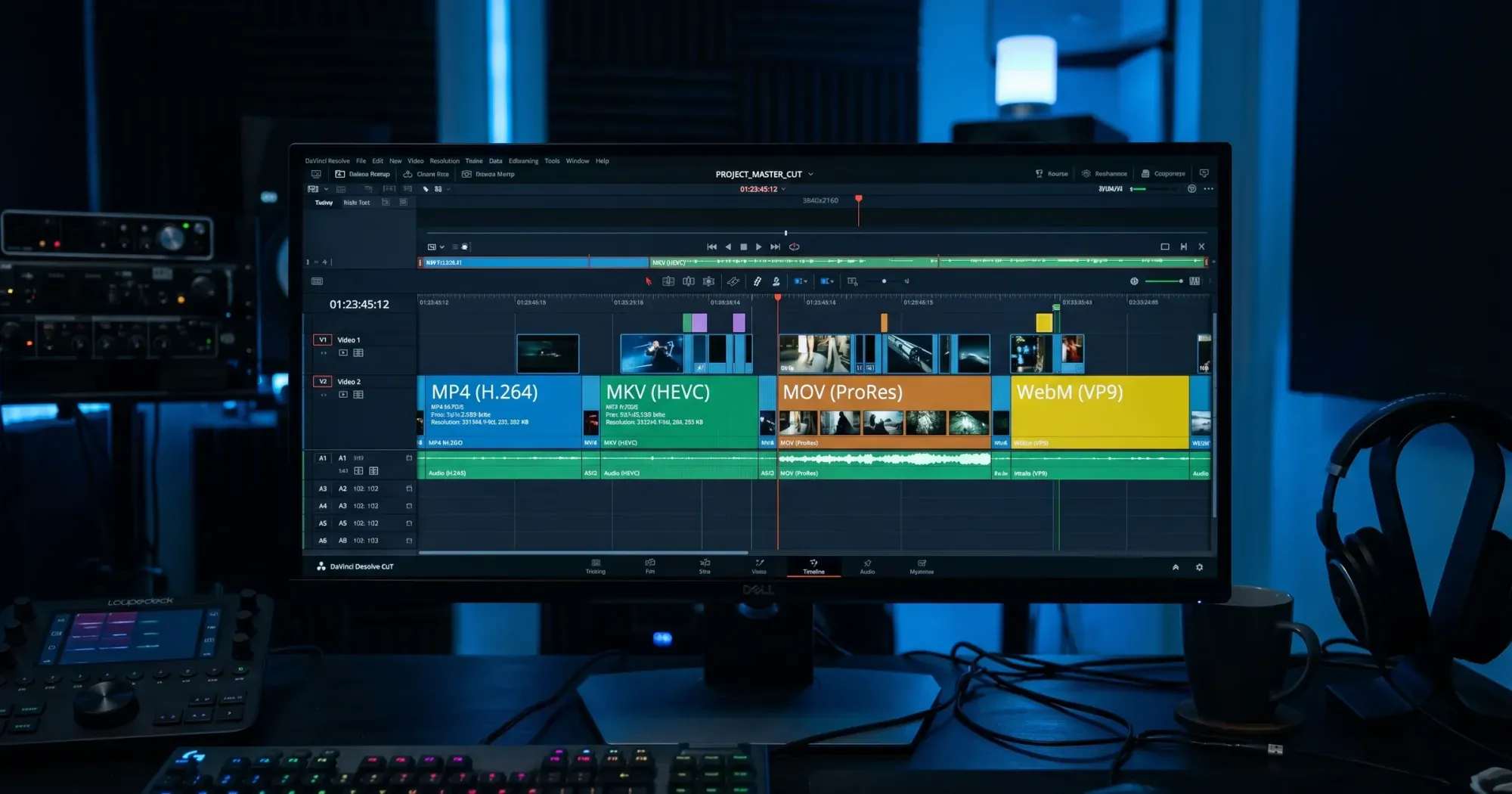
Task: Click the loop playback icon
Action: tap(794, 247)
